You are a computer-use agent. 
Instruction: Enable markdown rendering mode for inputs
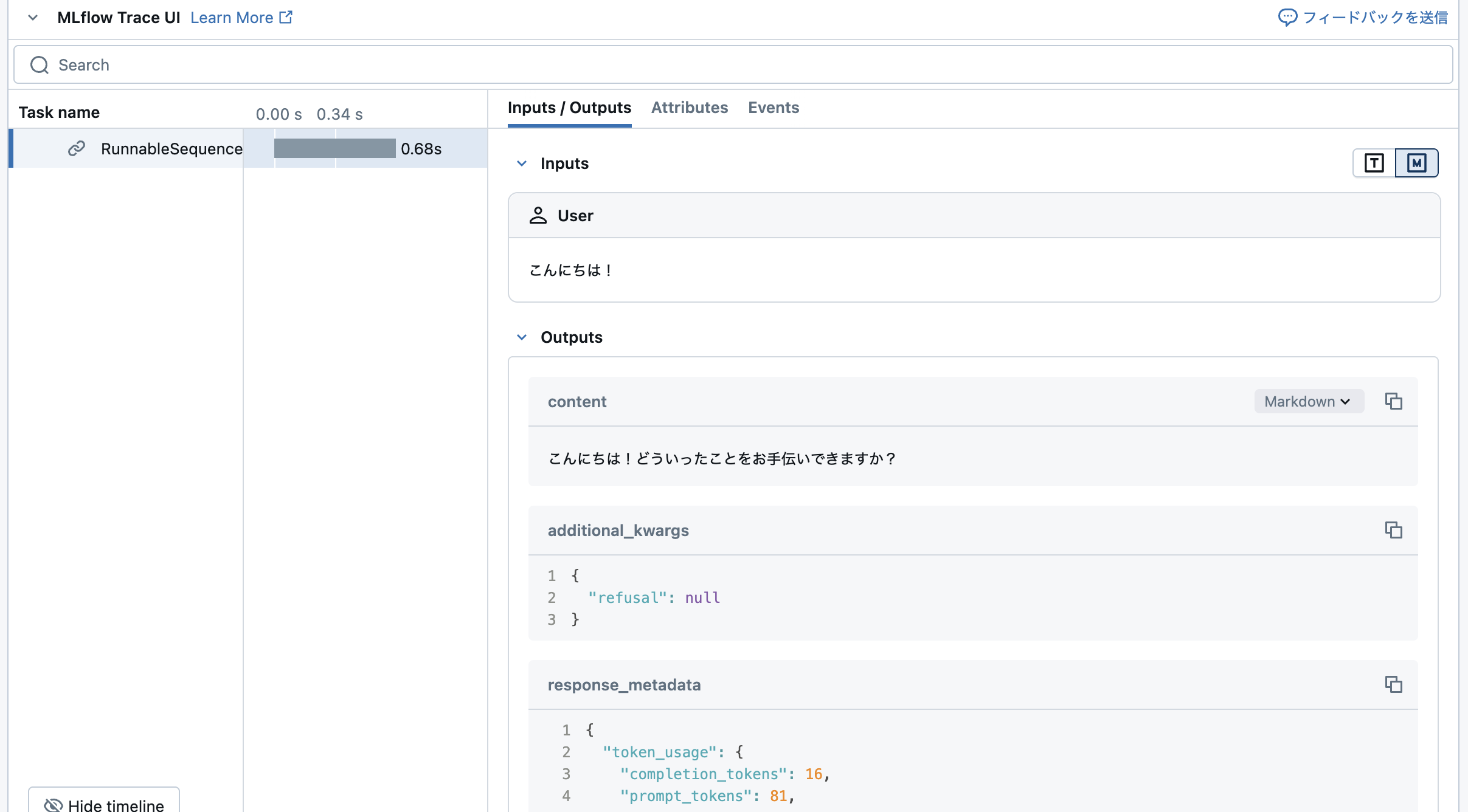tap(1416, 163)
